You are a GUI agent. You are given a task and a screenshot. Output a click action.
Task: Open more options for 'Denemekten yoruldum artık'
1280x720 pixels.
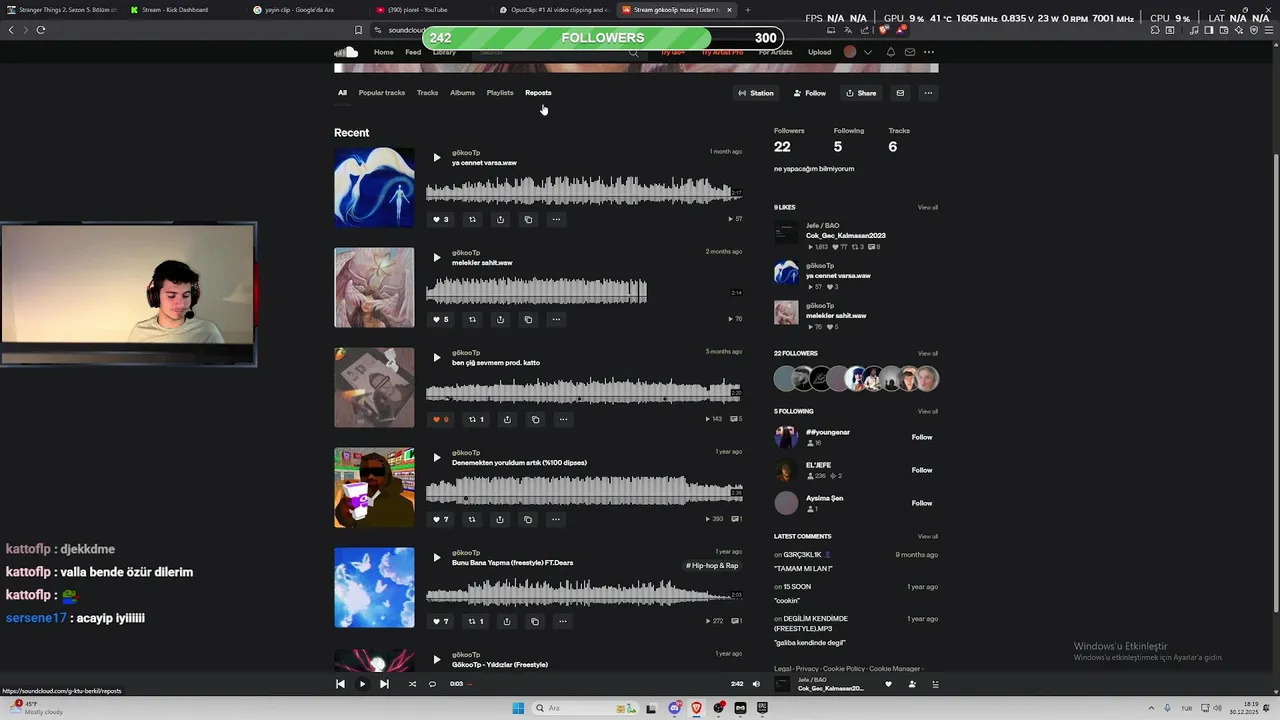[556, 519]
